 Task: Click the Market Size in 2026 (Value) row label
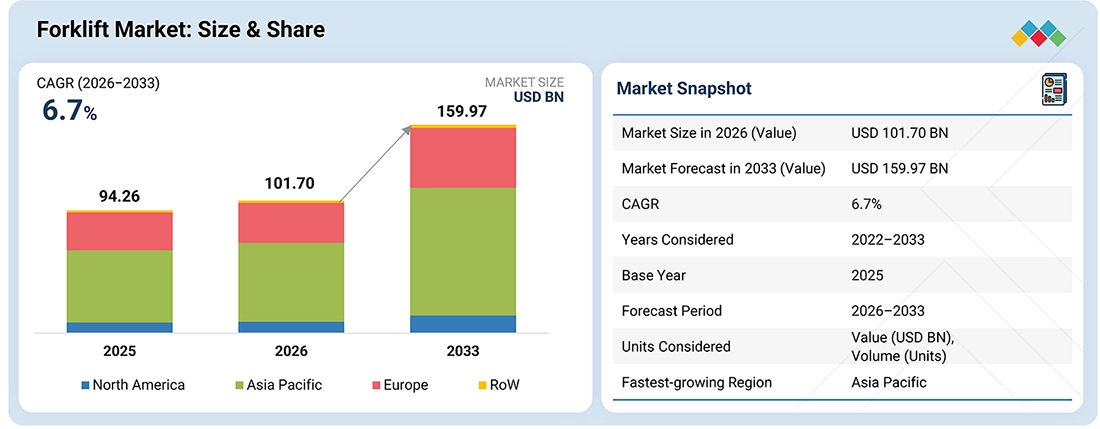point(709,132)
